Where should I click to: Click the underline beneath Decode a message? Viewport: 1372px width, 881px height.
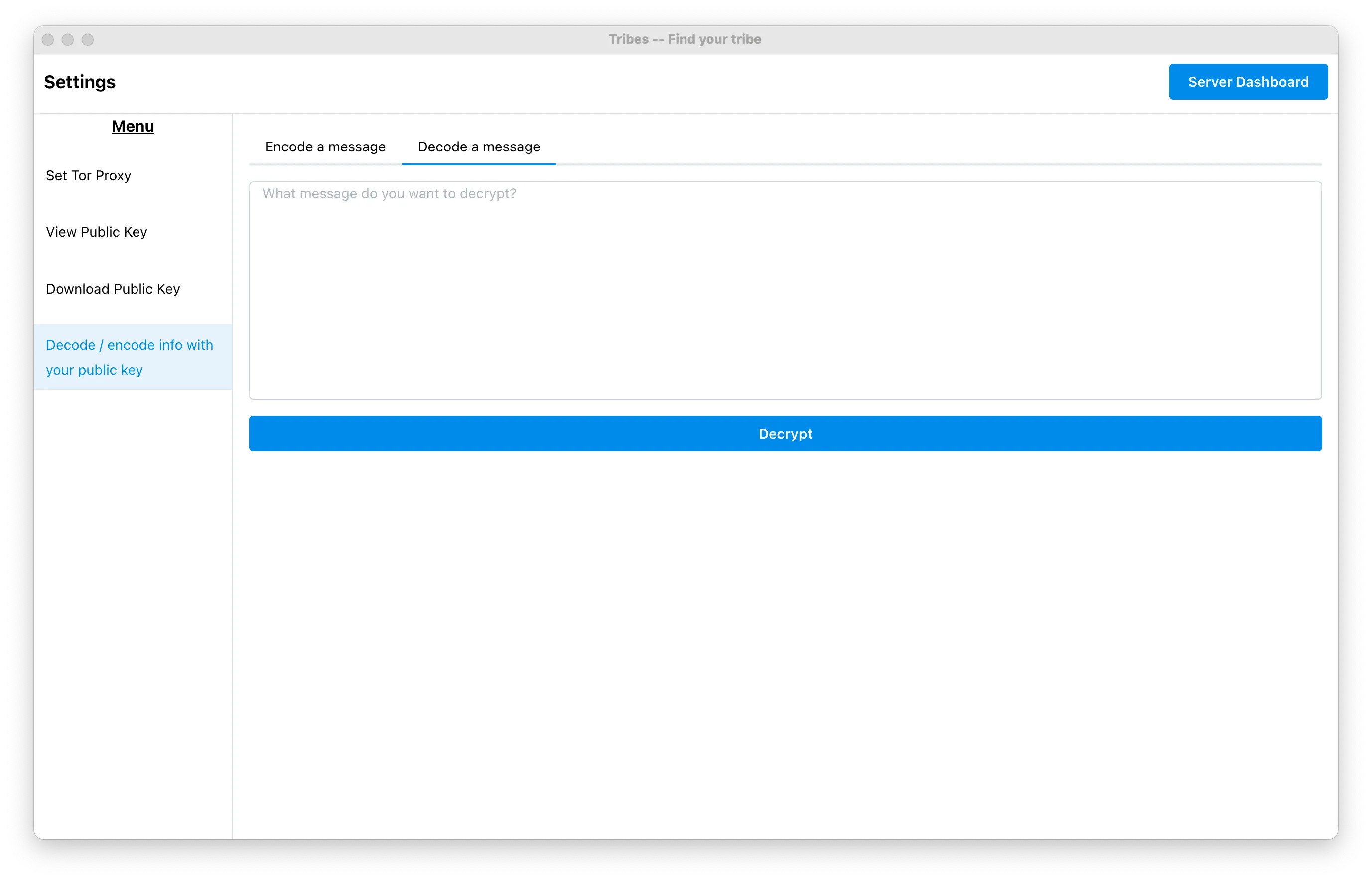479,165
